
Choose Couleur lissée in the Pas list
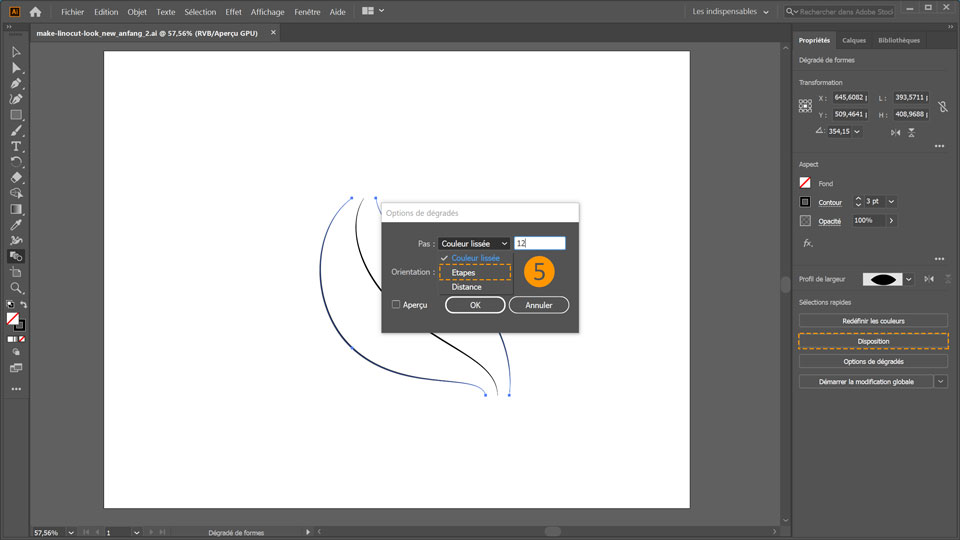tap(475, 258)
